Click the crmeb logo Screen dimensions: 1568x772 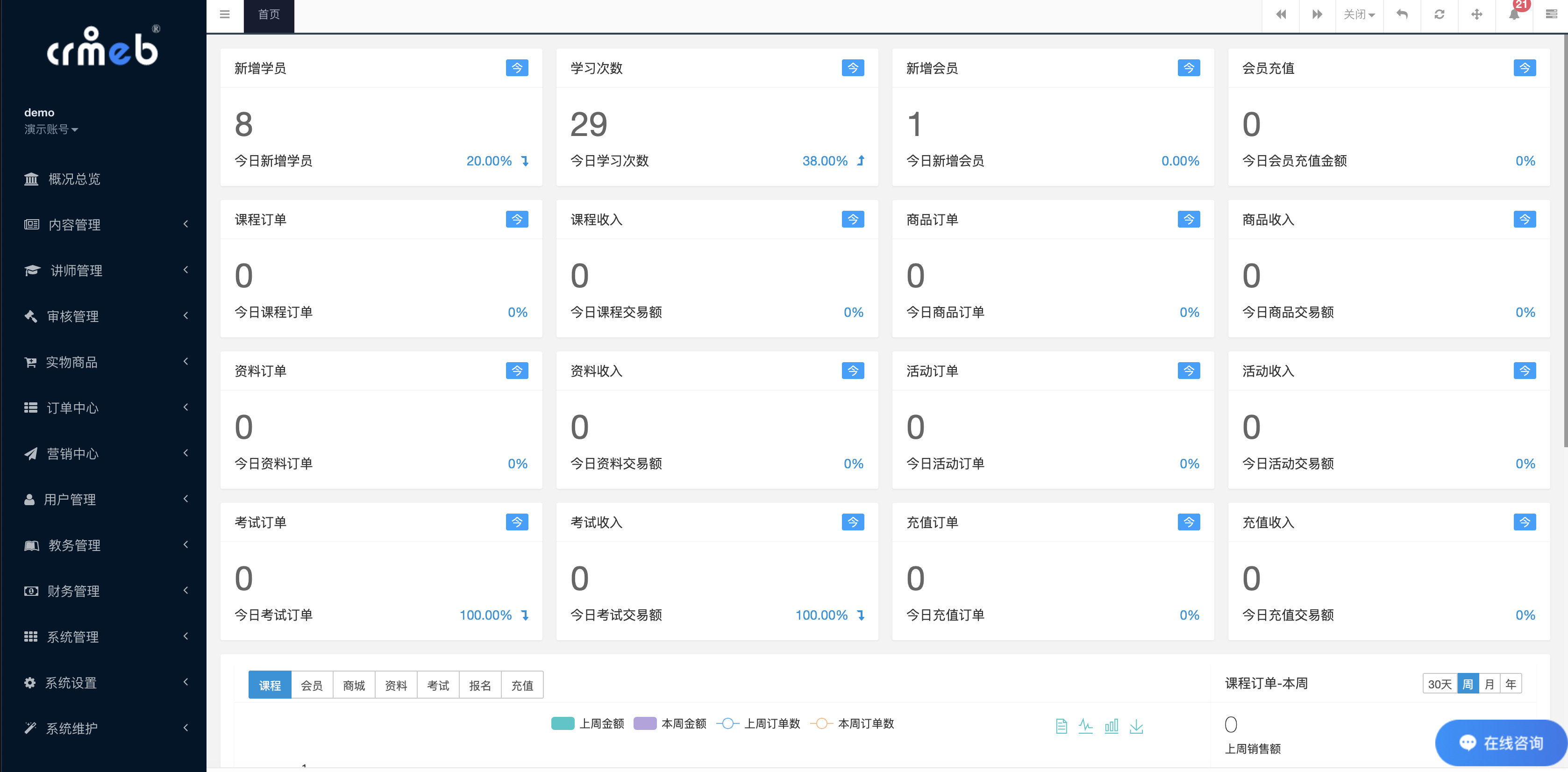[103, 47]
